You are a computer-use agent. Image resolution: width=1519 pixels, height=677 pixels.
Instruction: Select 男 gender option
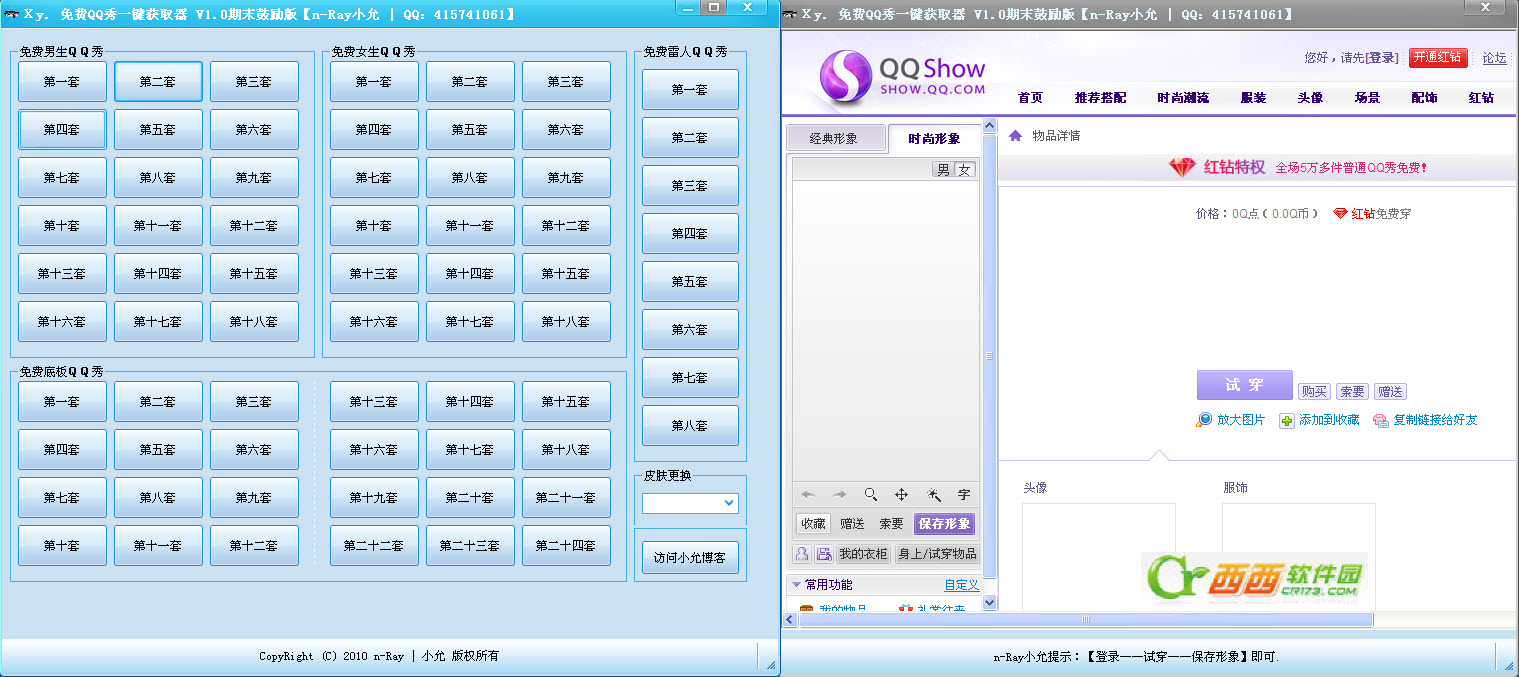(943, 170)
